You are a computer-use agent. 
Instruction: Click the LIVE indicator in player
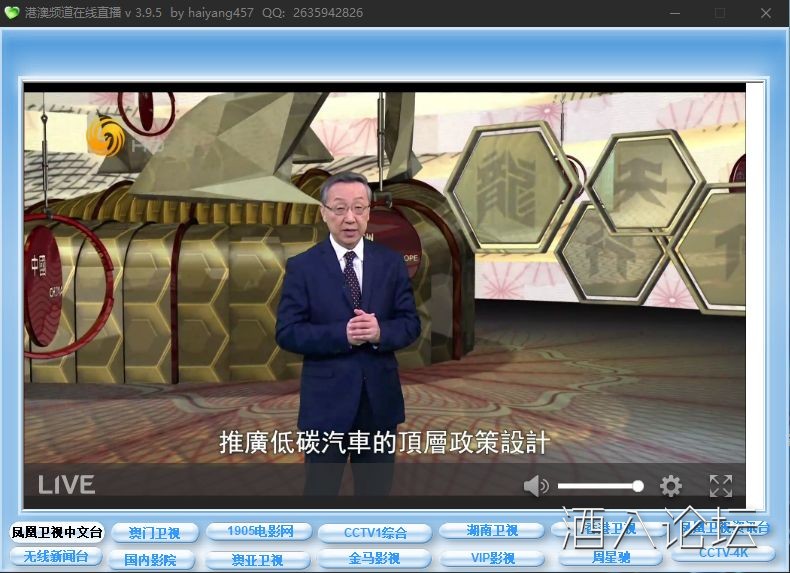[x=66, y=485]
